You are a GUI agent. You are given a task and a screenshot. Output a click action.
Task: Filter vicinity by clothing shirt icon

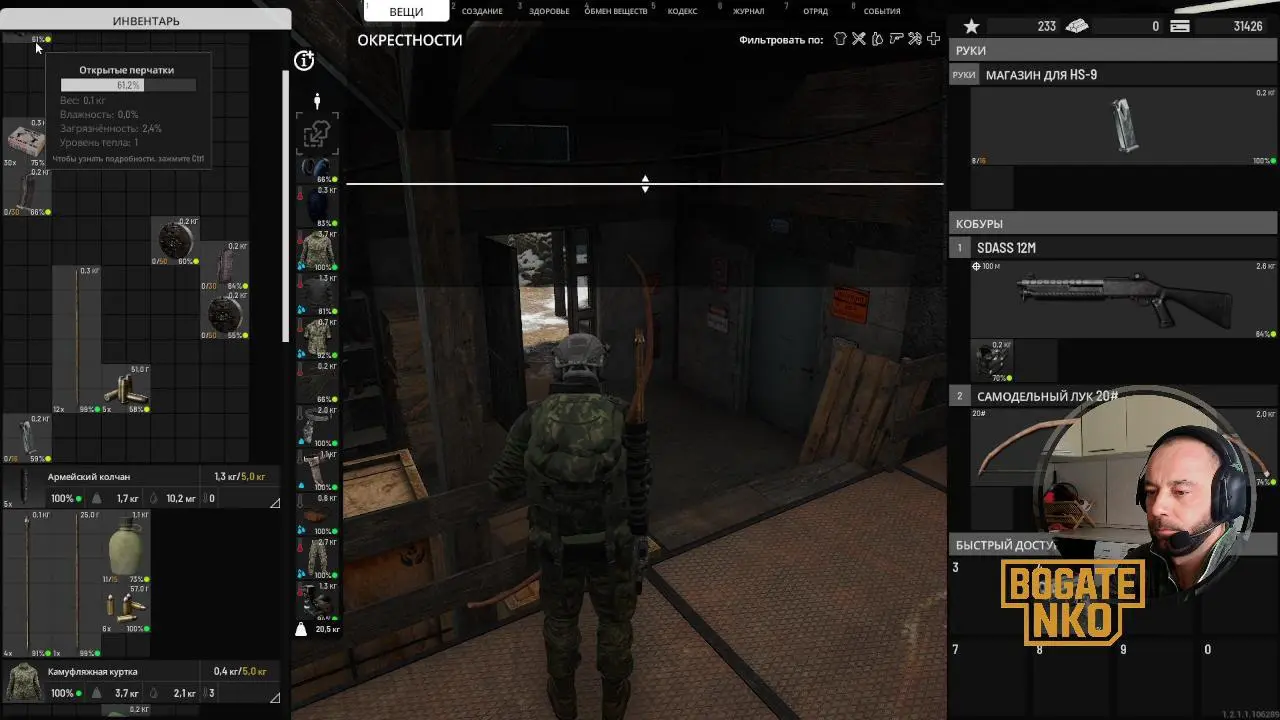(840, 40)
